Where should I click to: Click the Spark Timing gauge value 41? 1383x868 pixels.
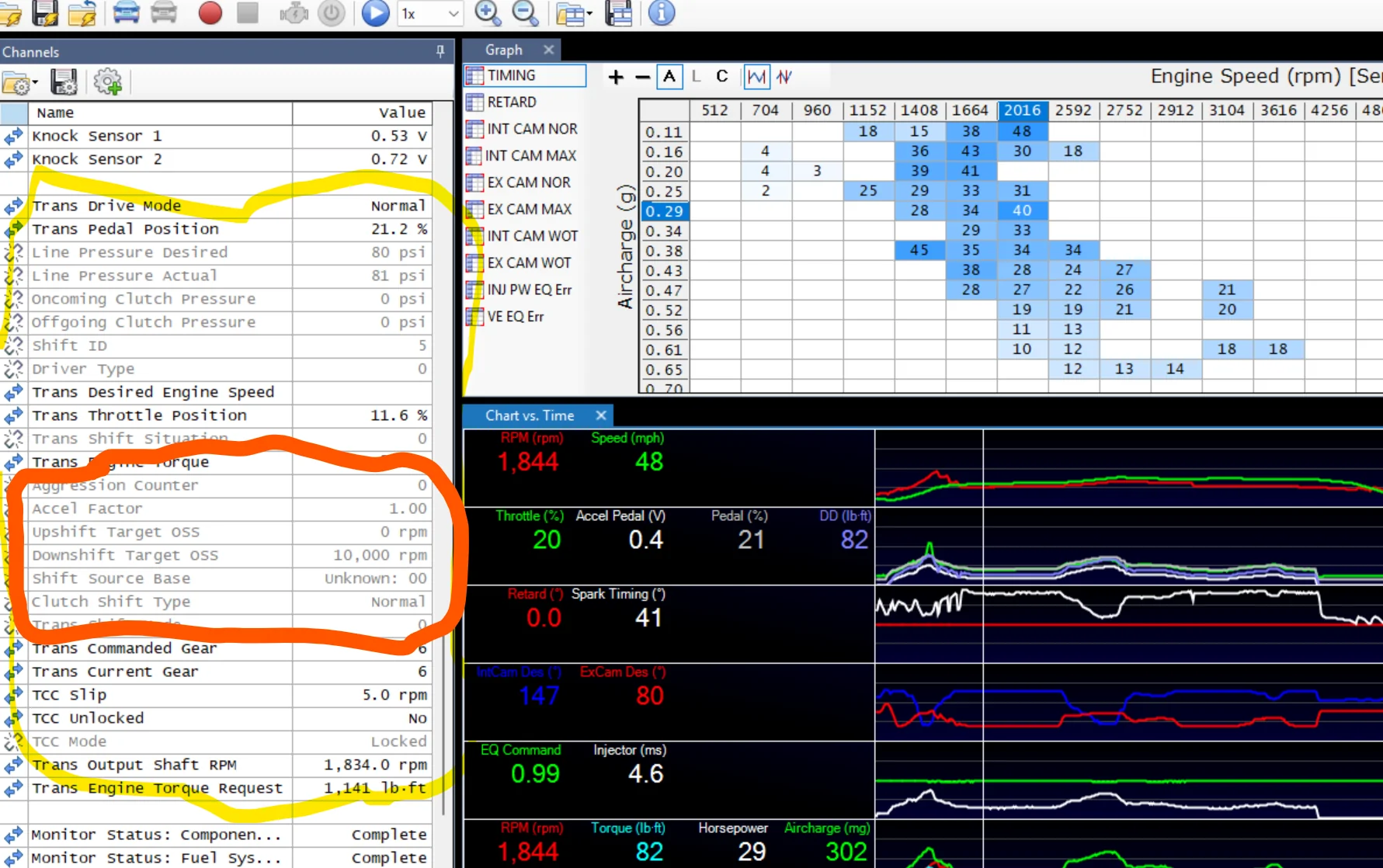648,618
